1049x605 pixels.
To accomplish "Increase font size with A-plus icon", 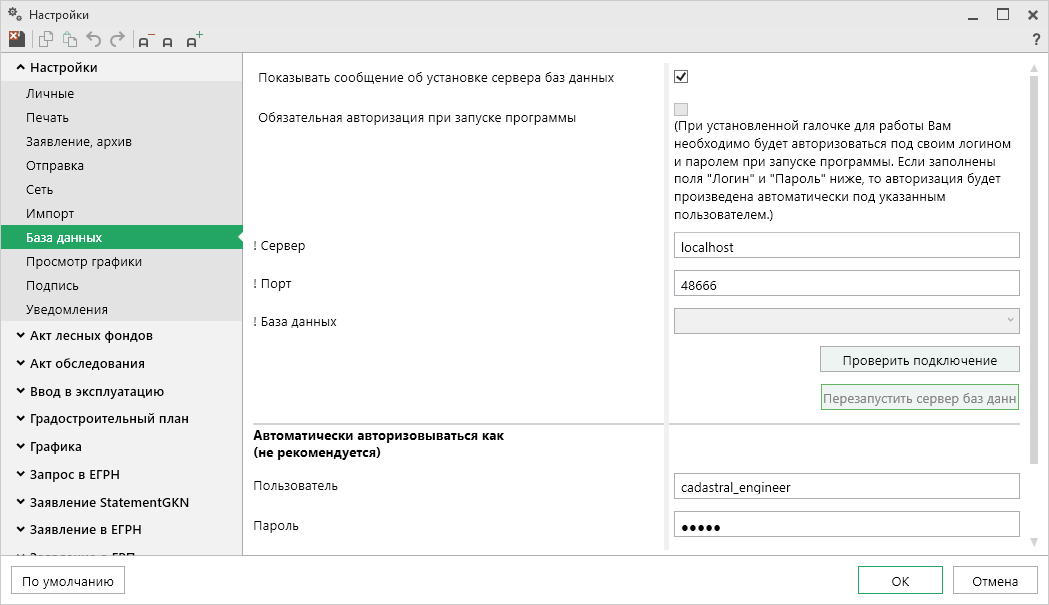I will [194, 39].
